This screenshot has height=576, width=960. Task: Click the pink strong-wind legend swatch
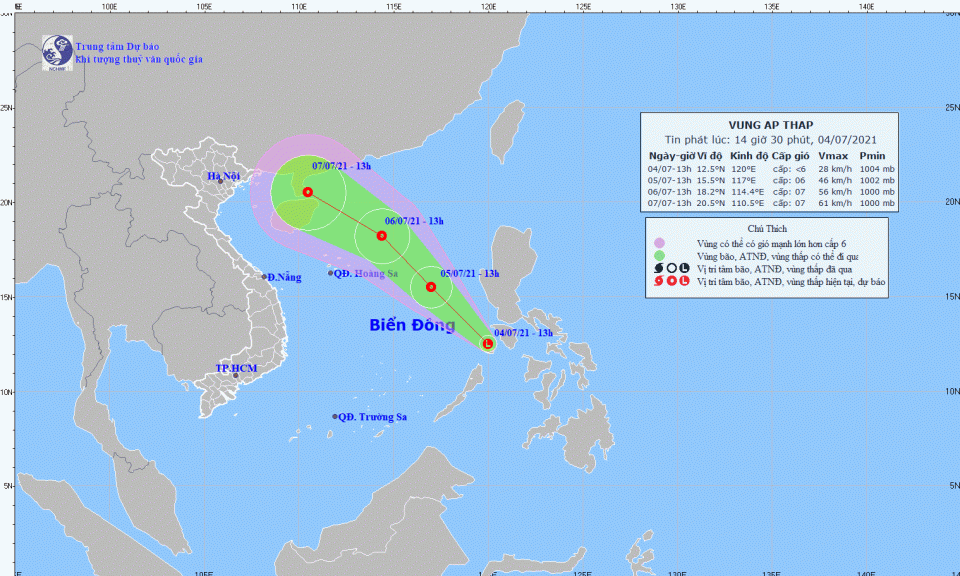click(x=658, y=243)
